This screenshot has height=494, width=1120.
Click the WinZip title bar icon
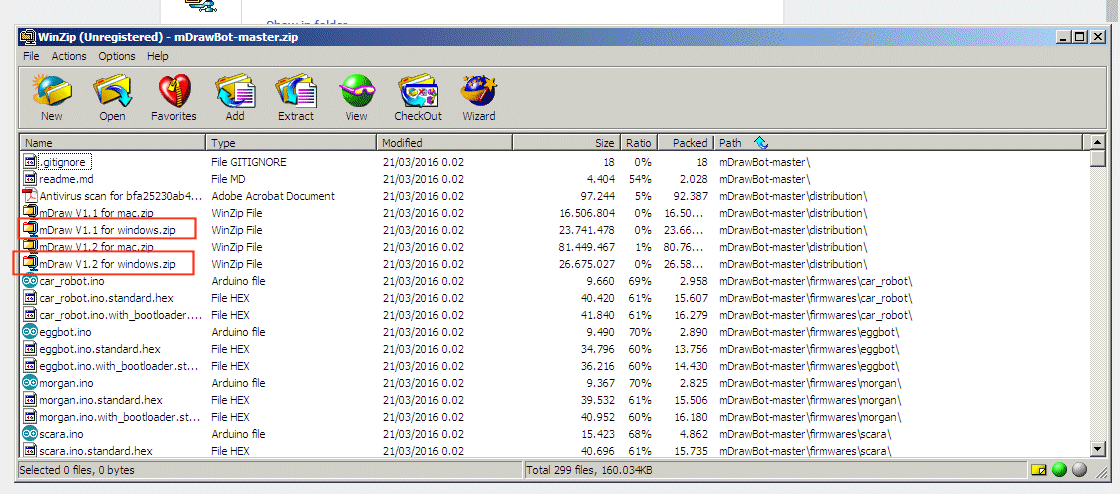click(27, 37)
